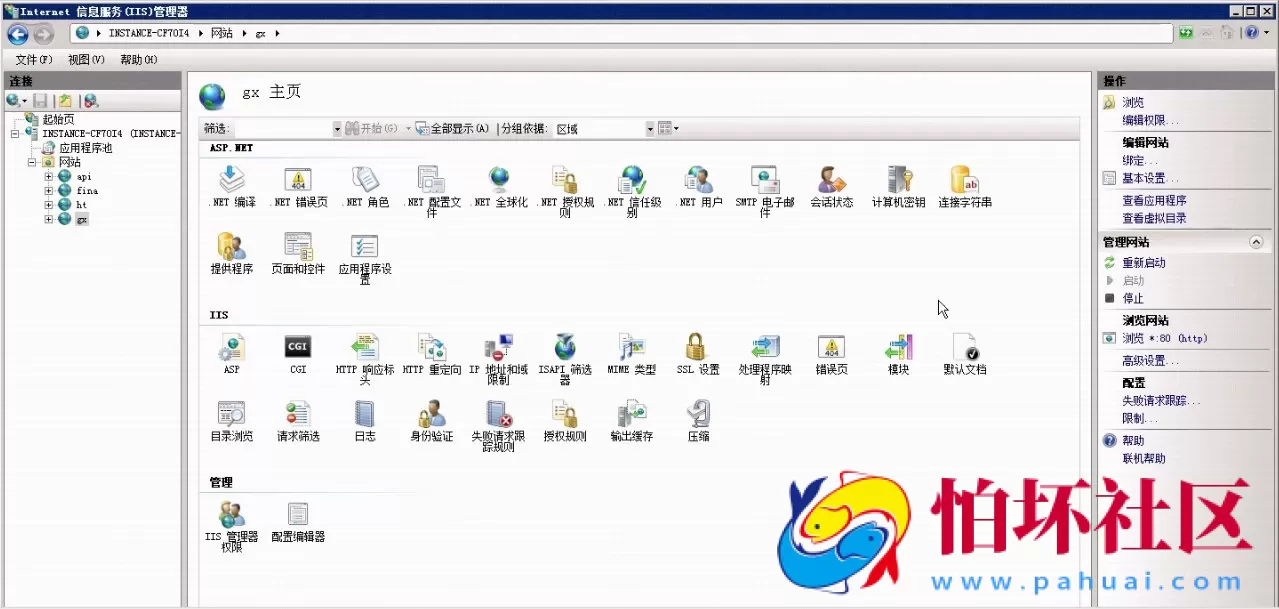This screenshot has height=609, width=1279.
Task: Open the 压缩 feature icon
Action: pos(698,415)
